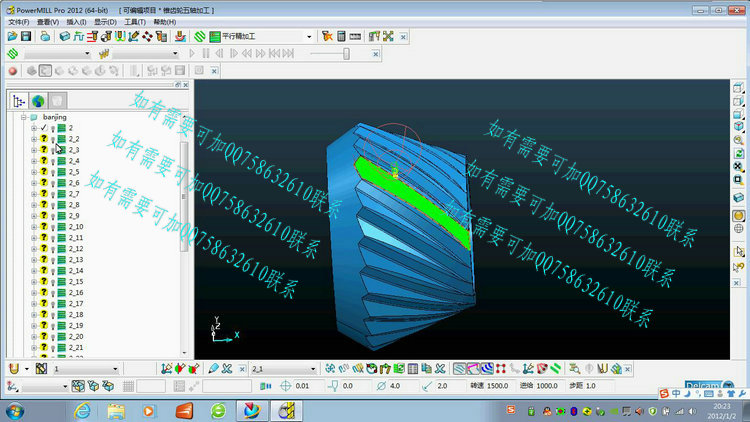Click the cursor select icon on right toolbar
The image size is (750, 422).
tap(739, 252)
